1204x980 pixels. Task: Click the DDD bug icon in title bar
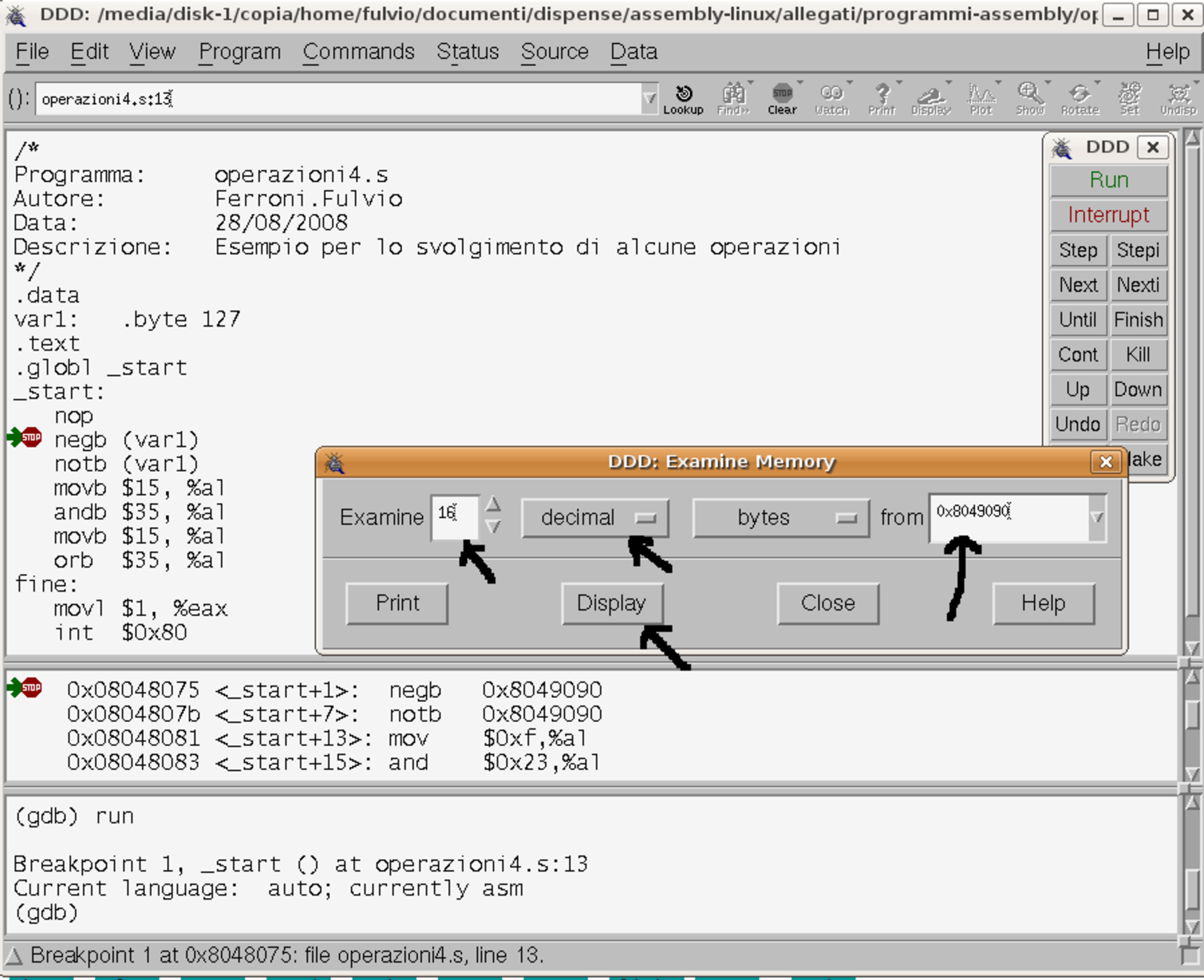click(16, 15)
